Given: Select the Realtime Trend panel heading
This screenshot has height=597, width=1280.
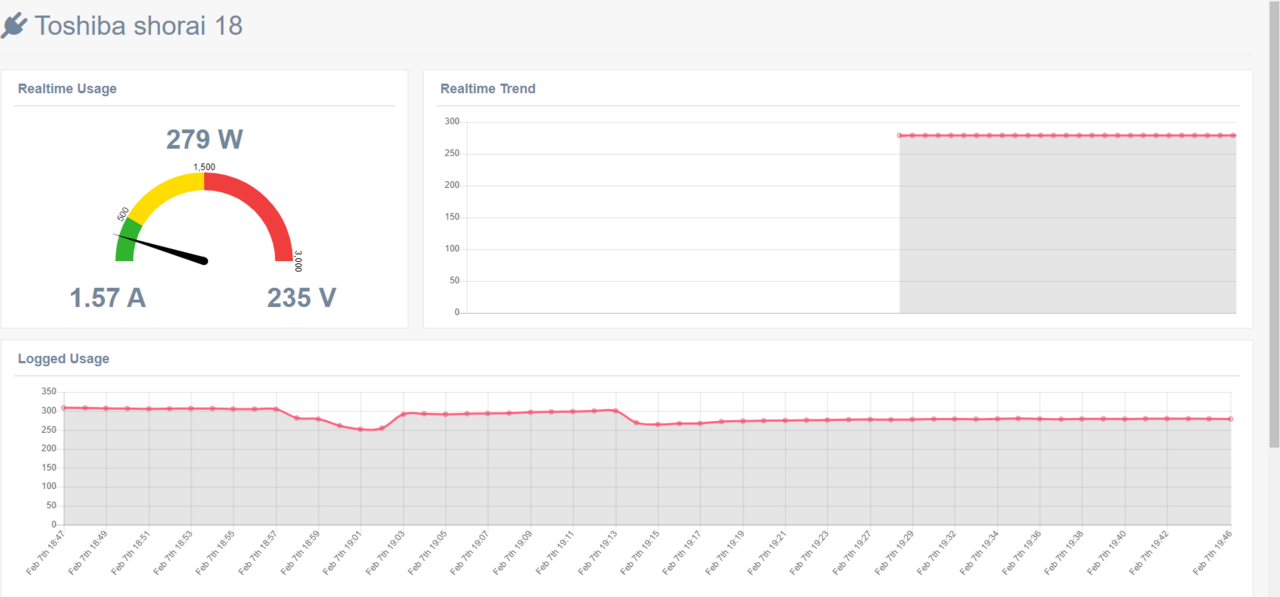Looking at the screenshot, I should click(488, 88).
